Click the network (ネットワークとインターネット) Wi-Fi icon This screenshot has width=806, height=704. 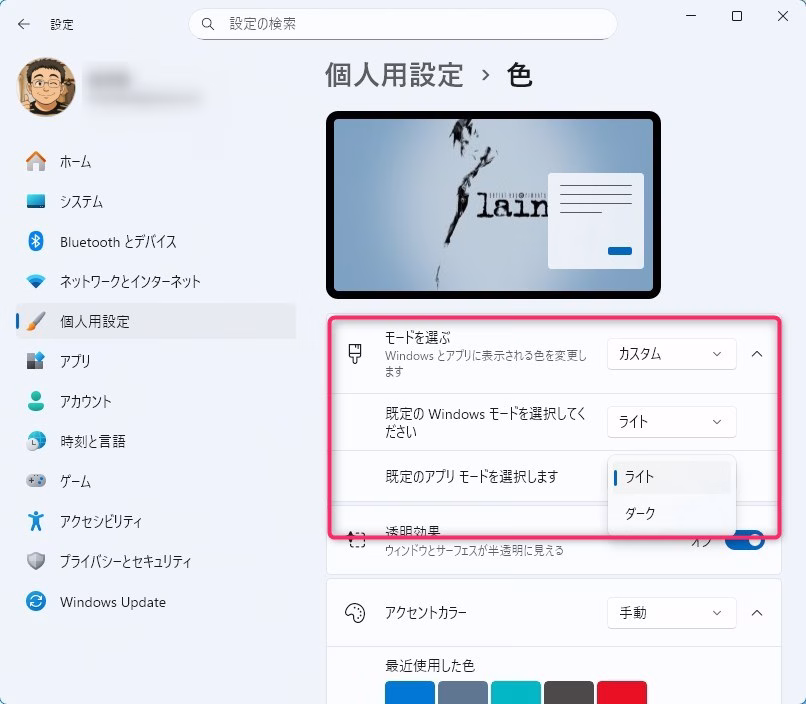point(36,281)
